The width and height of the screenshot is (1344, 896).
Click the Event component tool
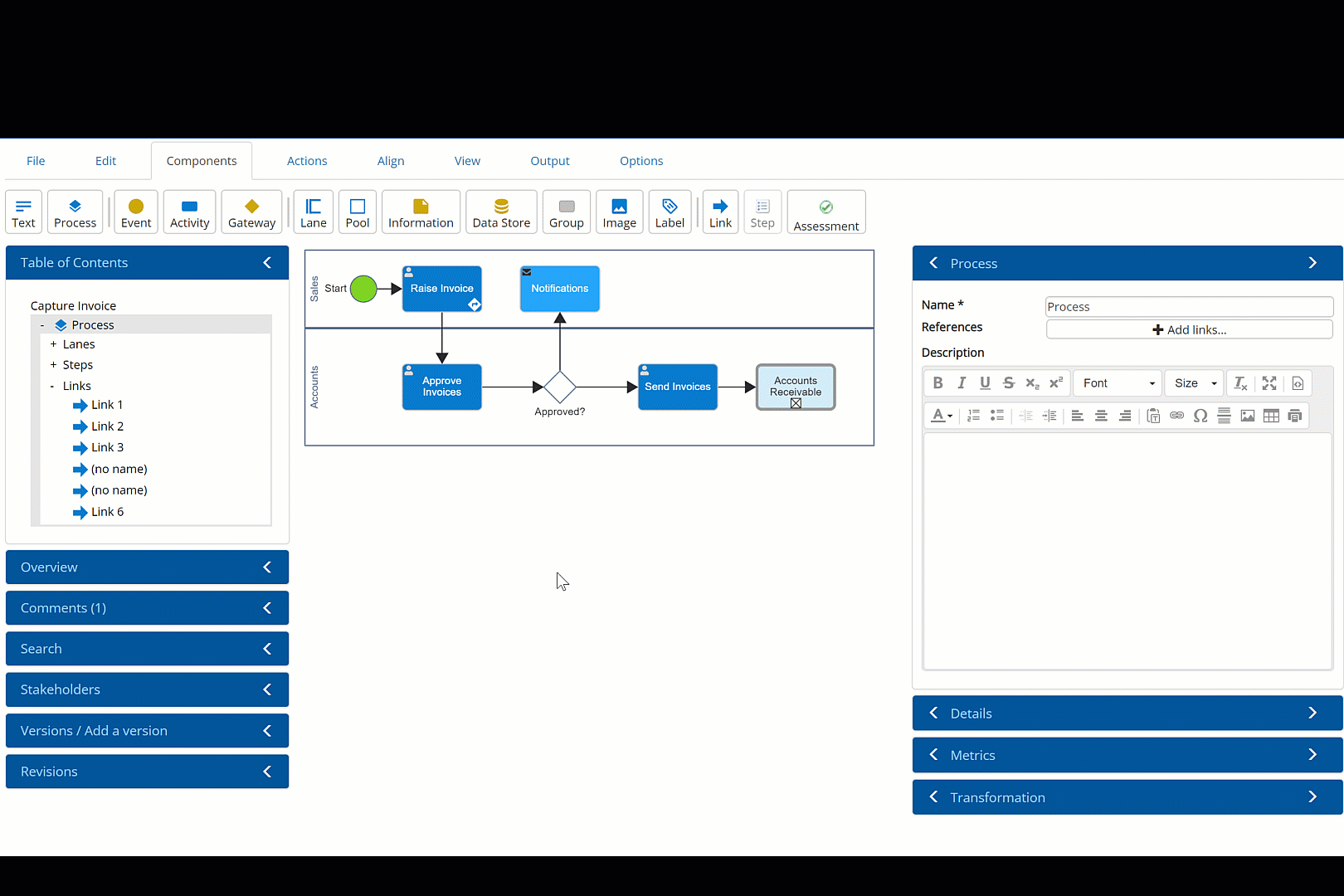tap(136, 212)
